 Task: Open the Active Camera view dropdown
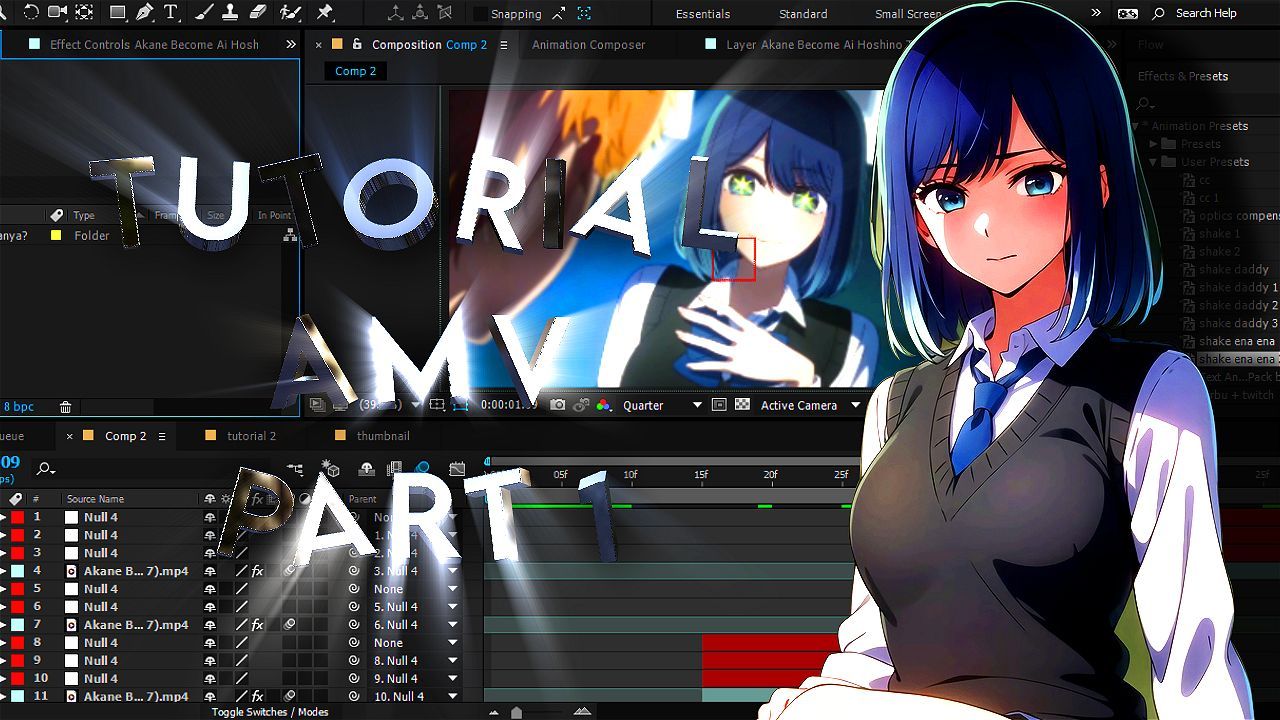tap(811, 405)
